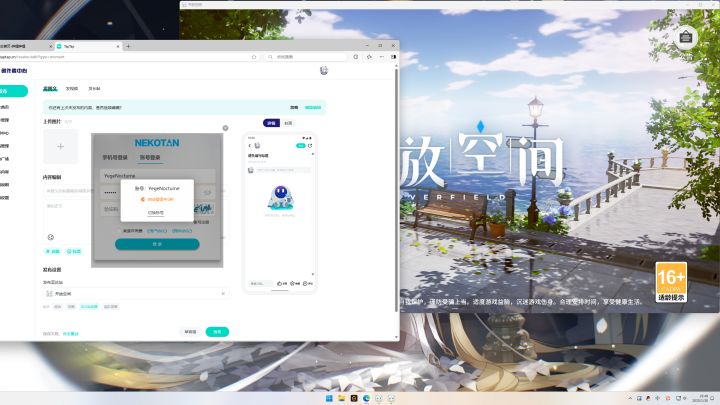Click the star favorite icon in phone preview
The image size is (720, 405).
pyautogui.click(x=292, y=284)
